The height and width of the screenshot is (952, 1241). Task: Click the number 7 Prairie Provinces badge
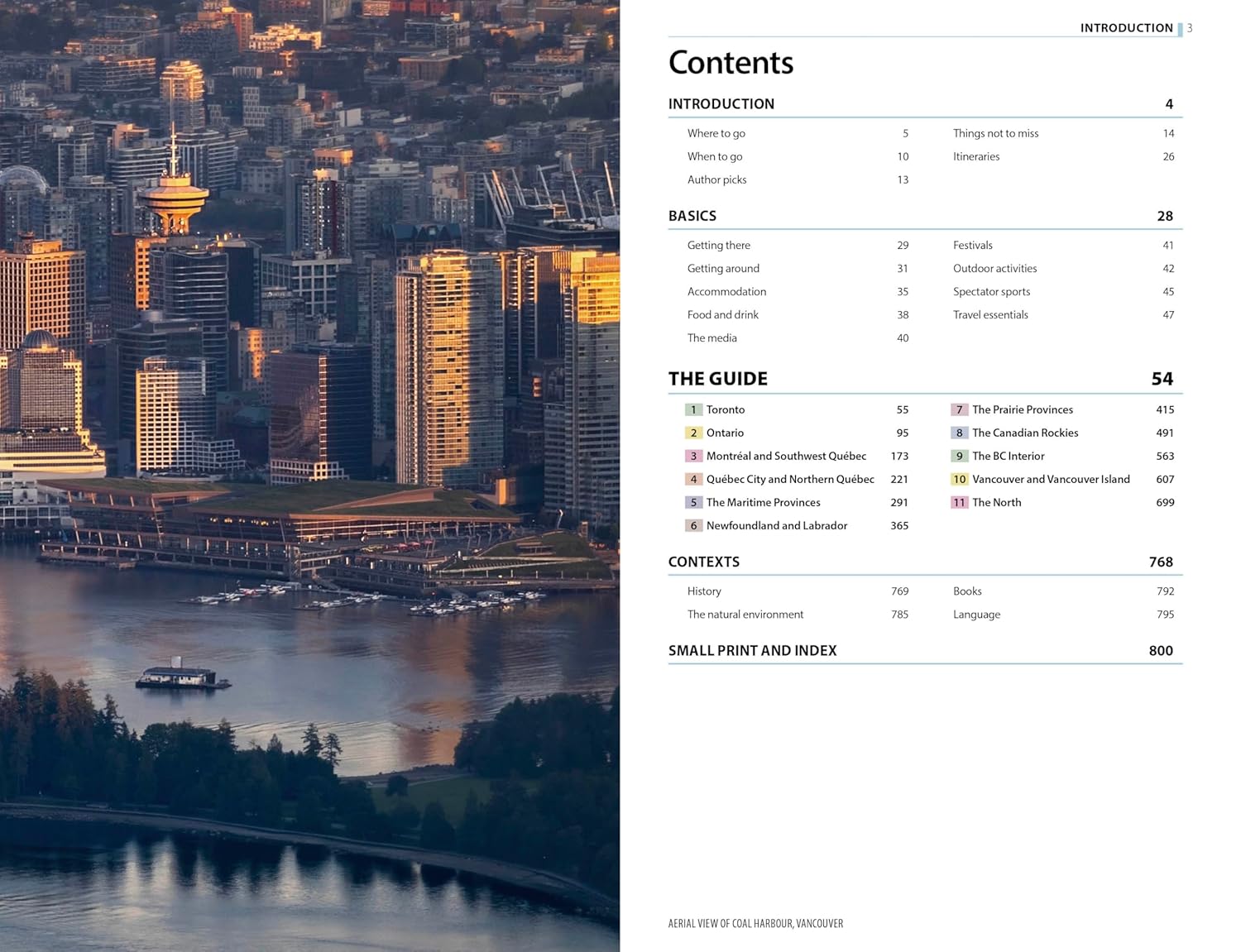(x=959, y=409)
